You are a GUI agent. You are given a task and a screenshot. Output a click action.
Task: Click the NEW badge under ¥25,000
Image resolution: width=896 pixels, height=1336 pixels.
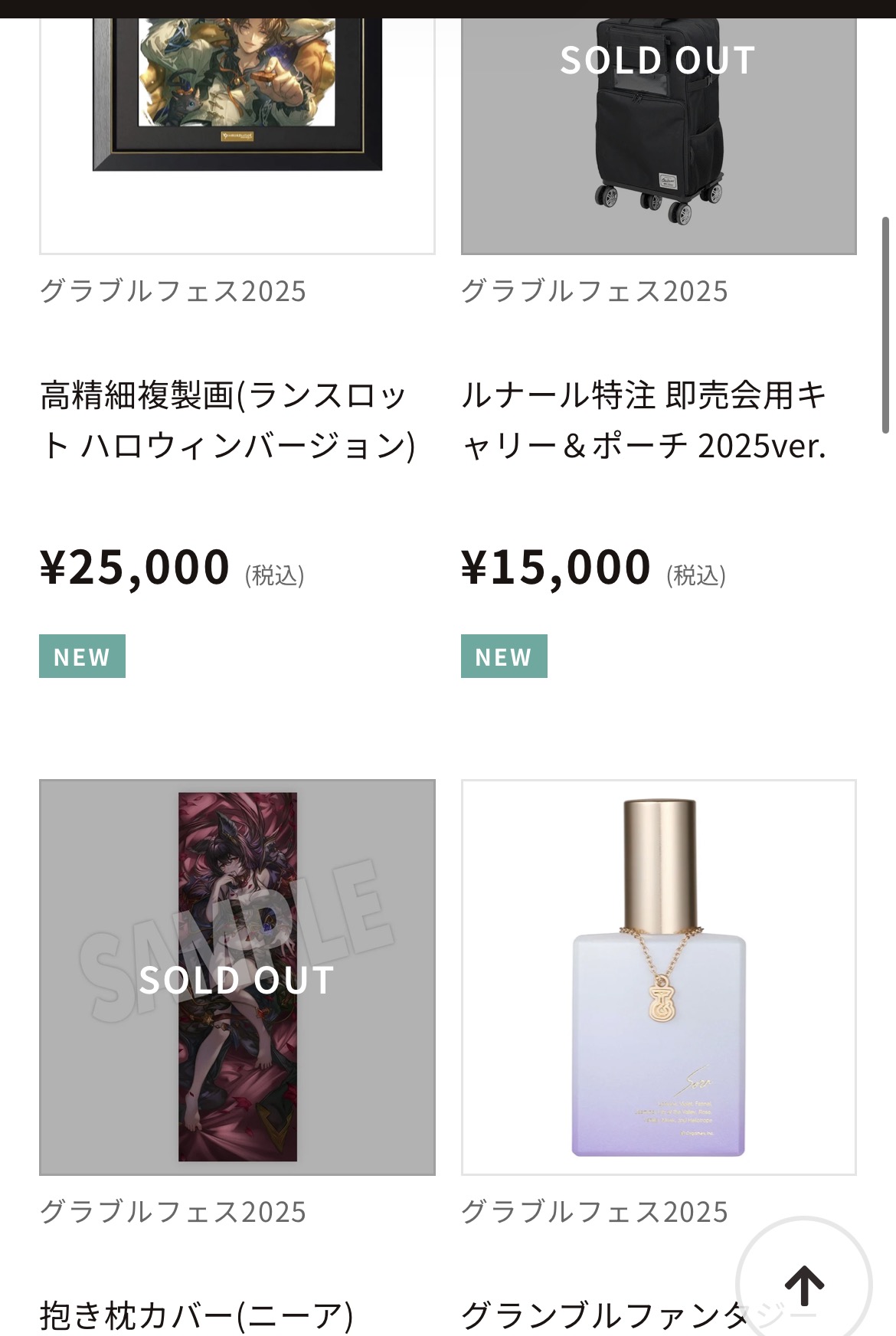82,657
